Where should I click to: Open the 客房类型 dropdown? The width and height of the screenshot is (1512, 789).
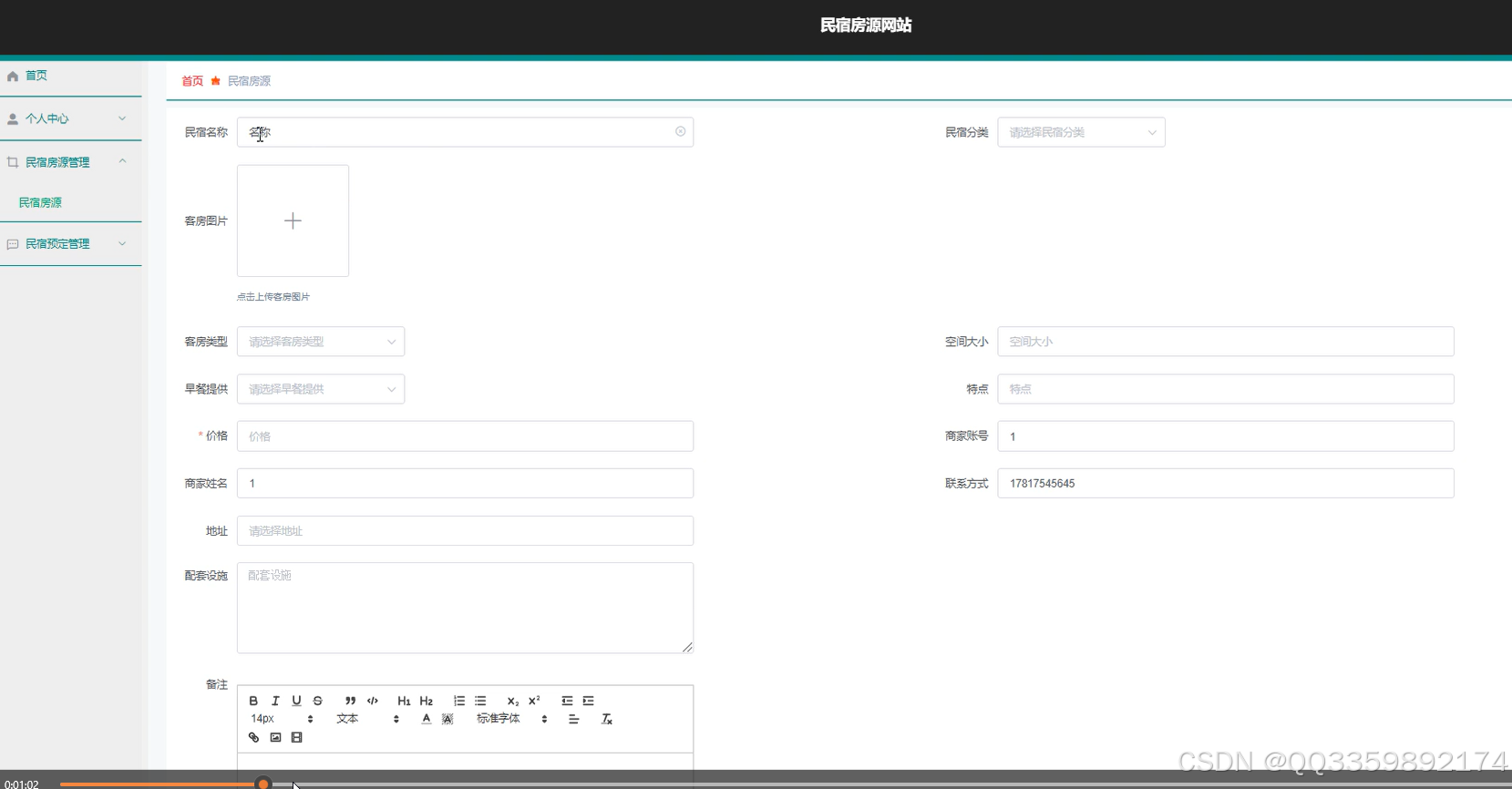[x=321, y=342]
